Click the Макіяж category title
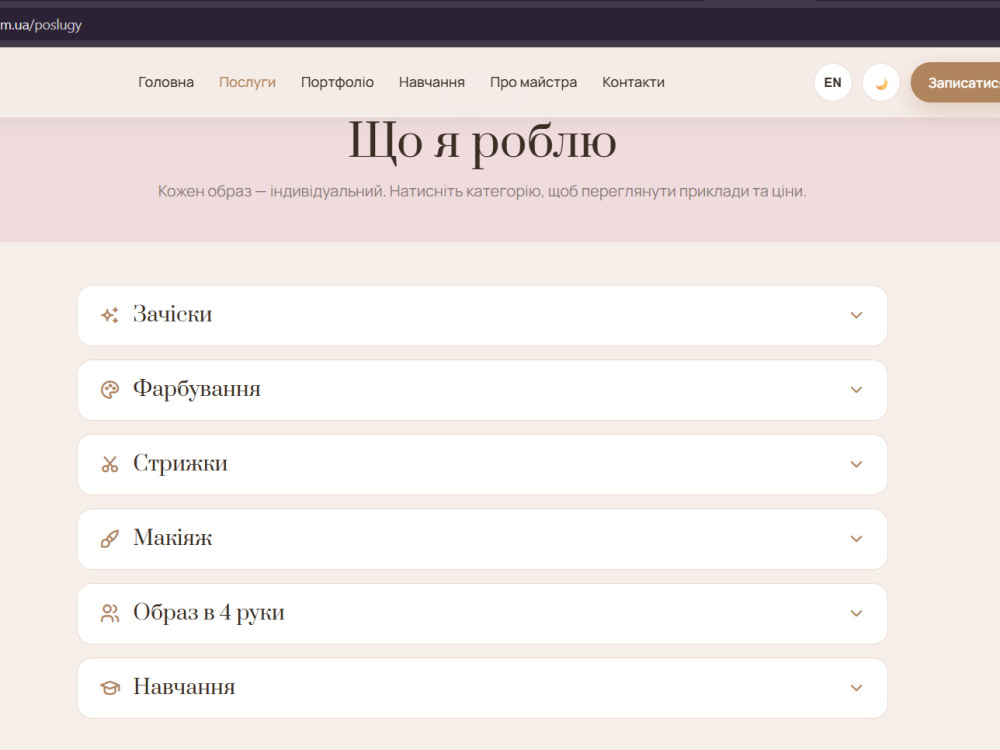Image resolution: width=1000 pixels, height=750 pixels. [x=172, y=538]
